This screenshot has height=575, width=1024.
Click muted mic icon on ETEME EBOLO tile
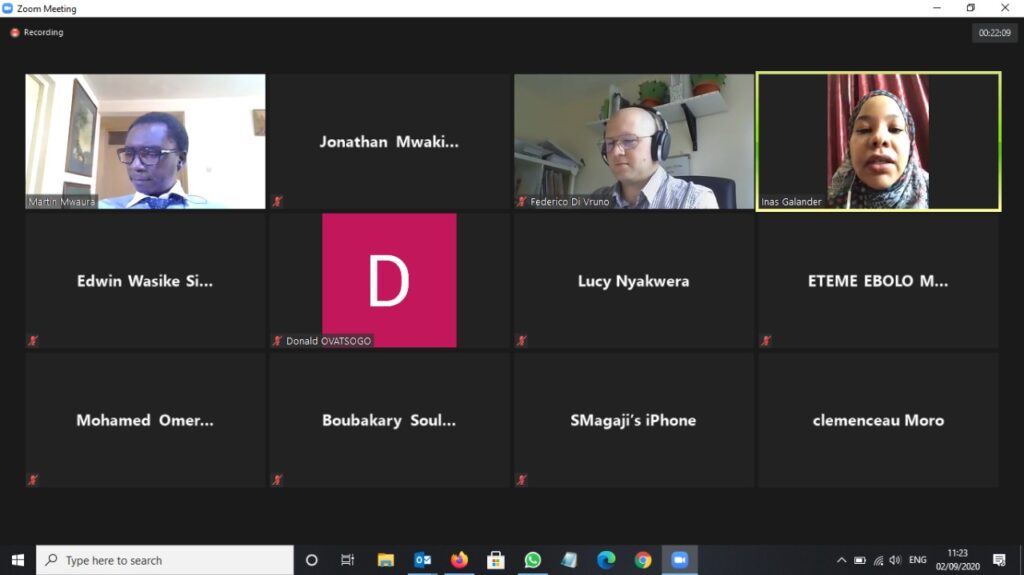pyautogui.click(x=766, y=340)
